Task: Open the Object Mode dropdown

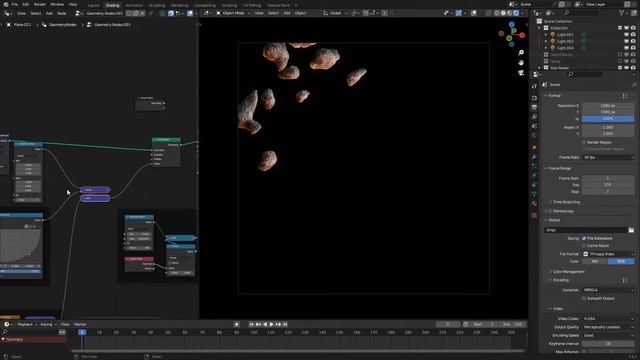Action: click(233, 13)
